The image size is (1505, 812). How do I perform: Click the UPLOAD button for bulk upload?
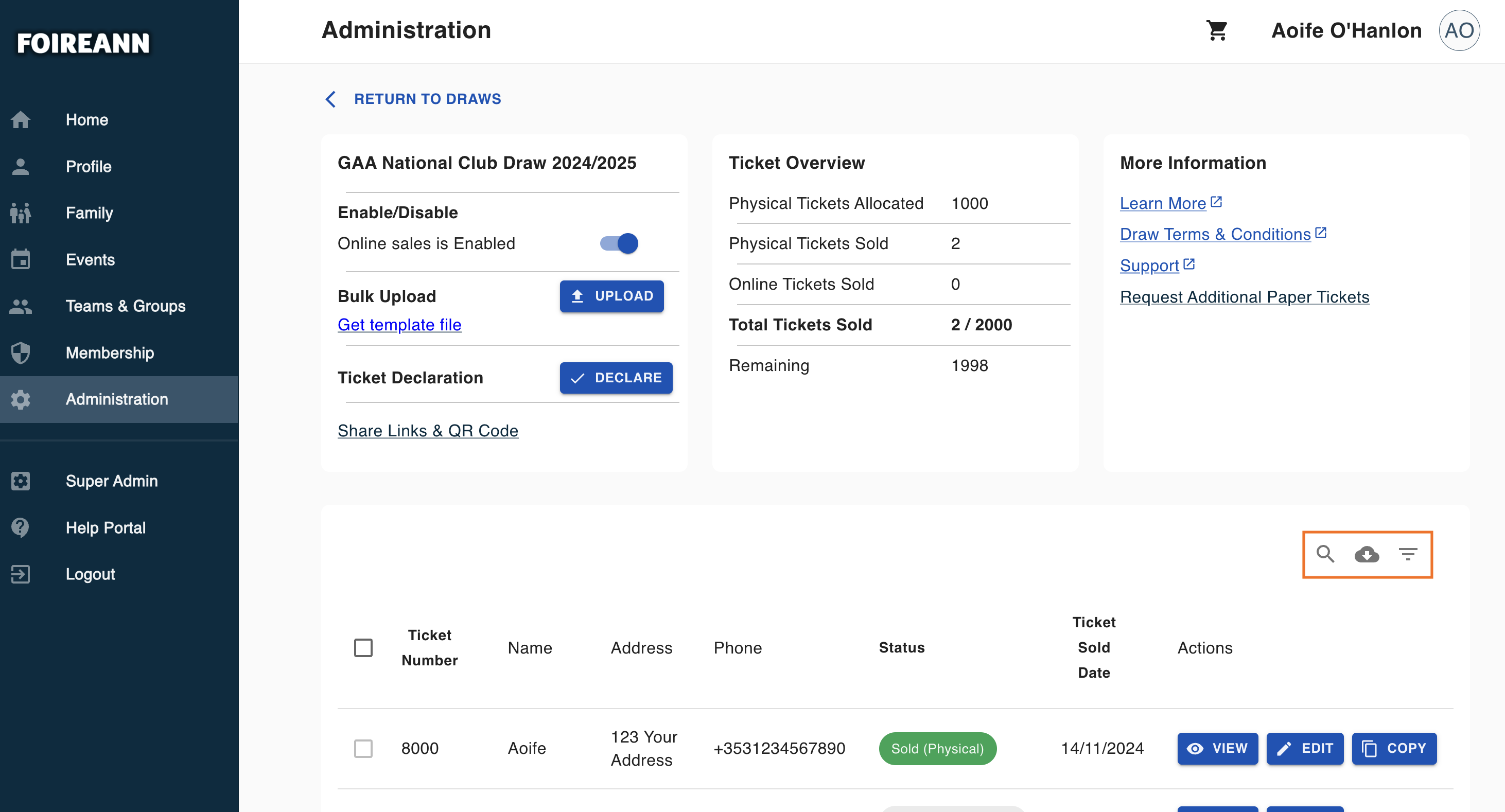pyautogui.click(x=611, y=296)
